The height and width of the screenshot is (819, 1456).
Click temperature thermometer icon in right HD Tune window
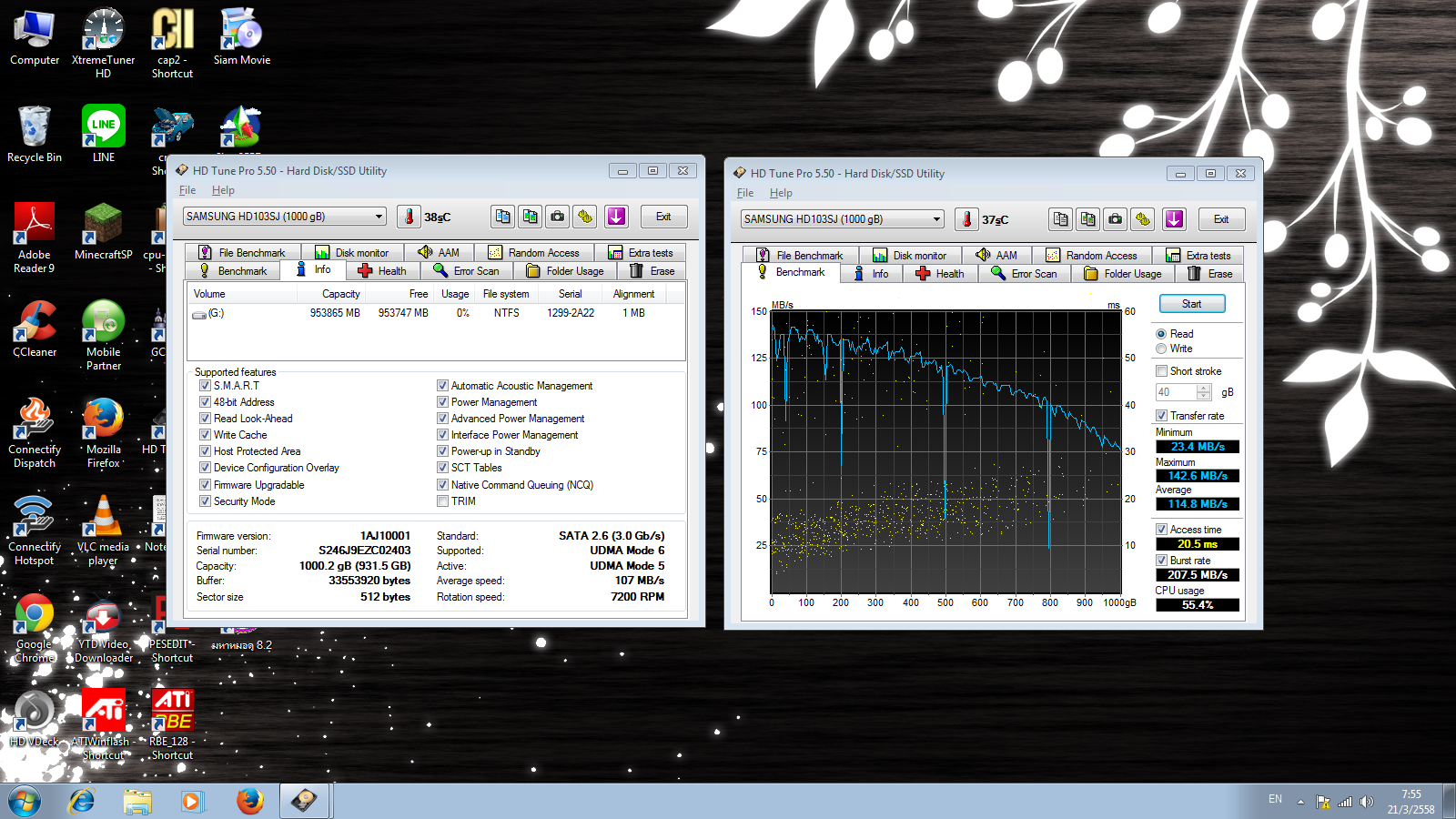(966, 219)
